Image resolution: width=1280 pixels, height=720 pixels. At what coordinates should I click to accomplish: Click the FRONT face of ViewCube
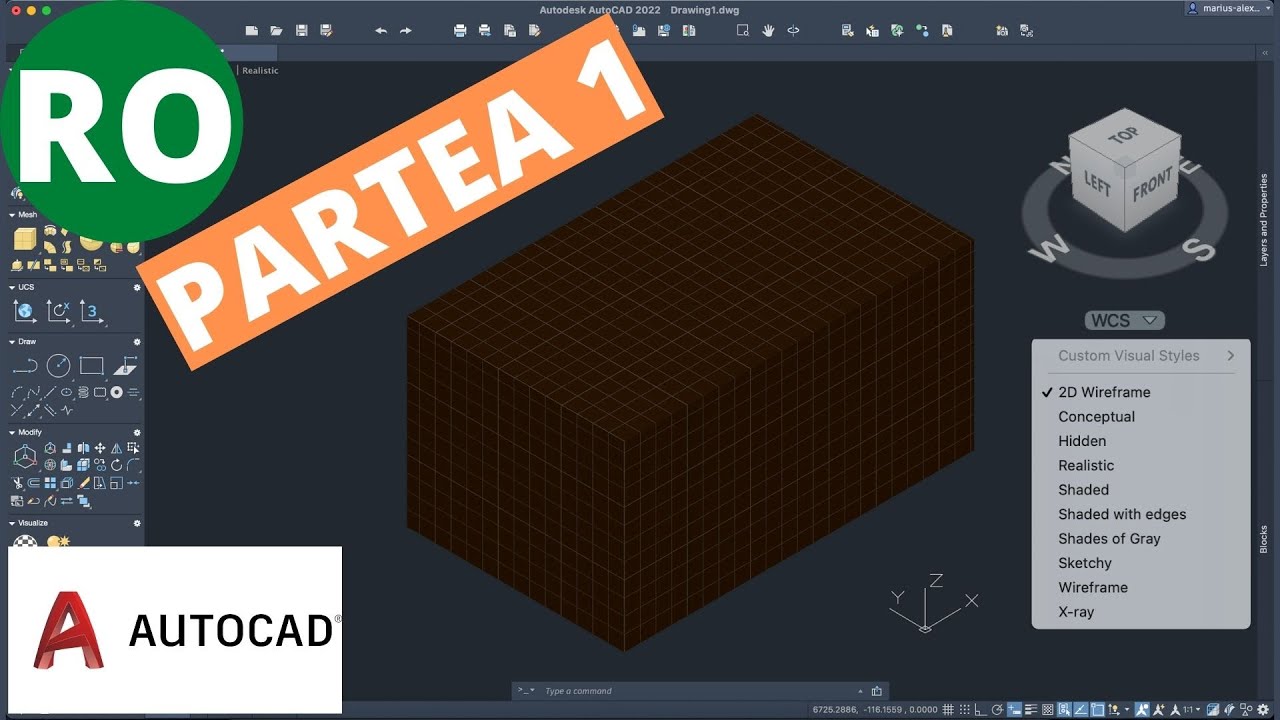click(x=1152, y=186)
